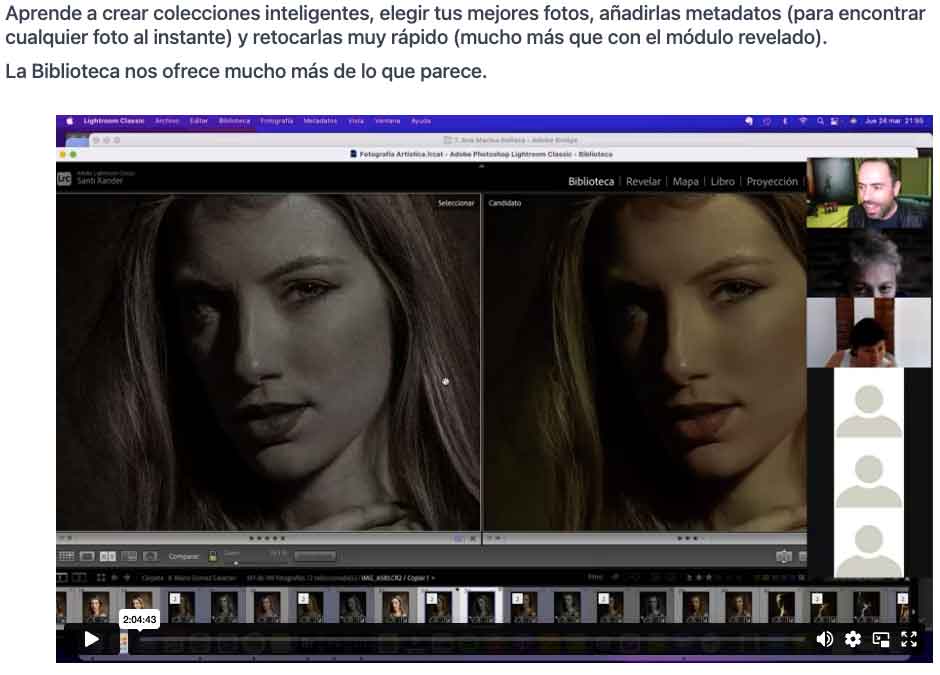Open the video settings gear

pos(852,639)
